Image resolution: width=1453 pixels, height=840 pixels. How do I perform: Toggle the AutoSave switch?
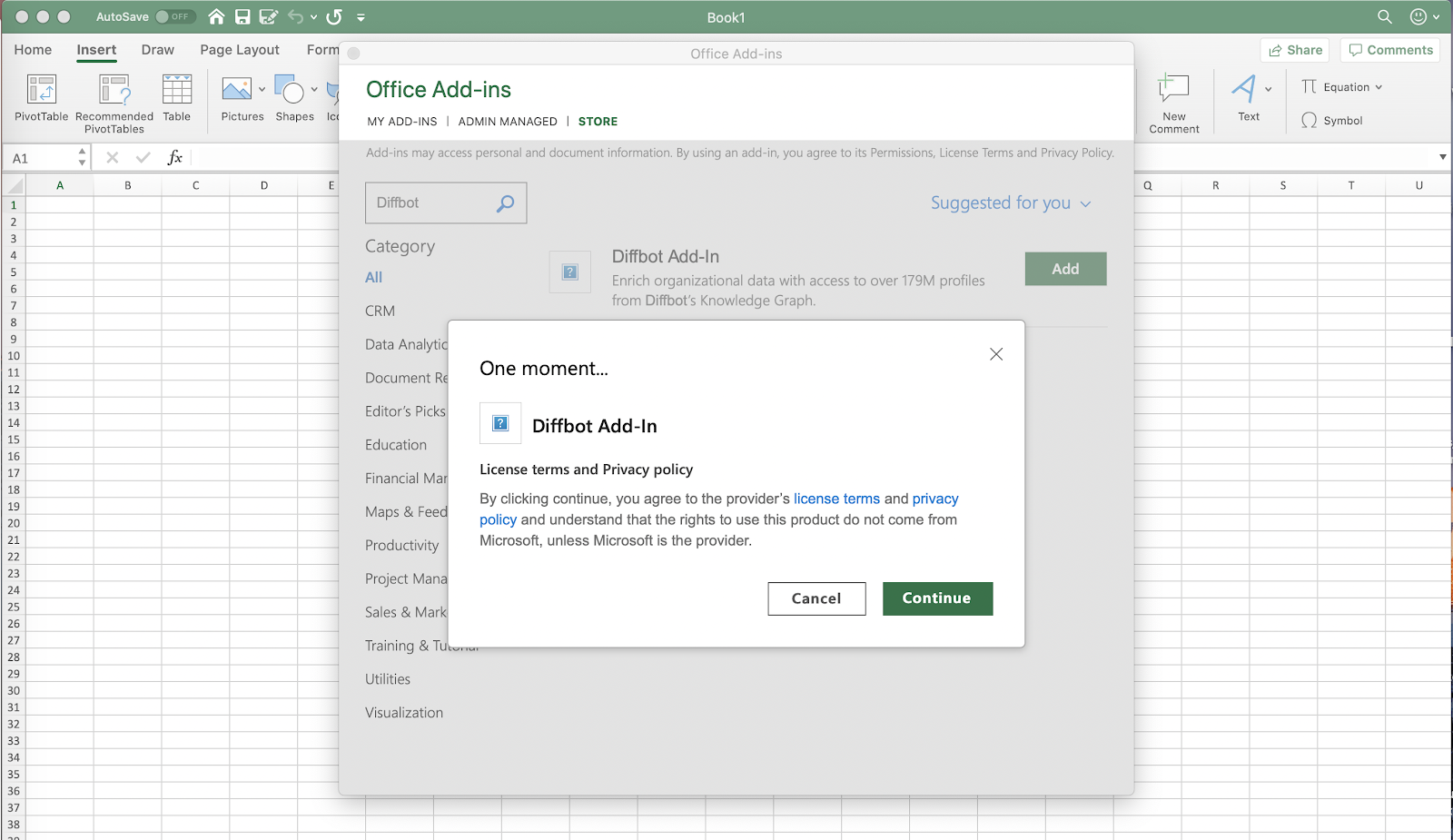point(174,16)
